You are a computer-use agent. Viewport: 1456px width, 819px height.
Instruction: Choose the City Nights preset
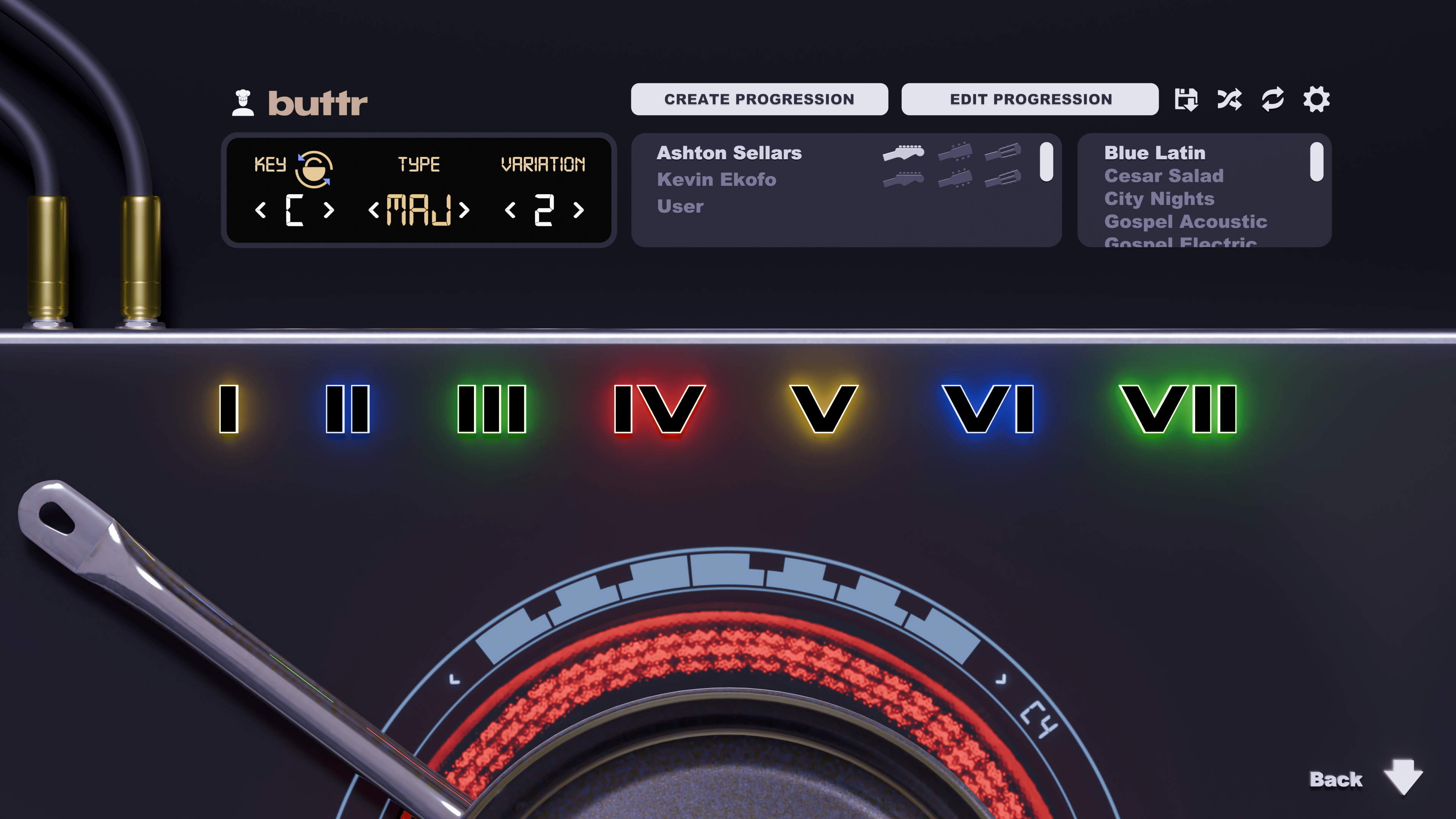(1159, 198)
